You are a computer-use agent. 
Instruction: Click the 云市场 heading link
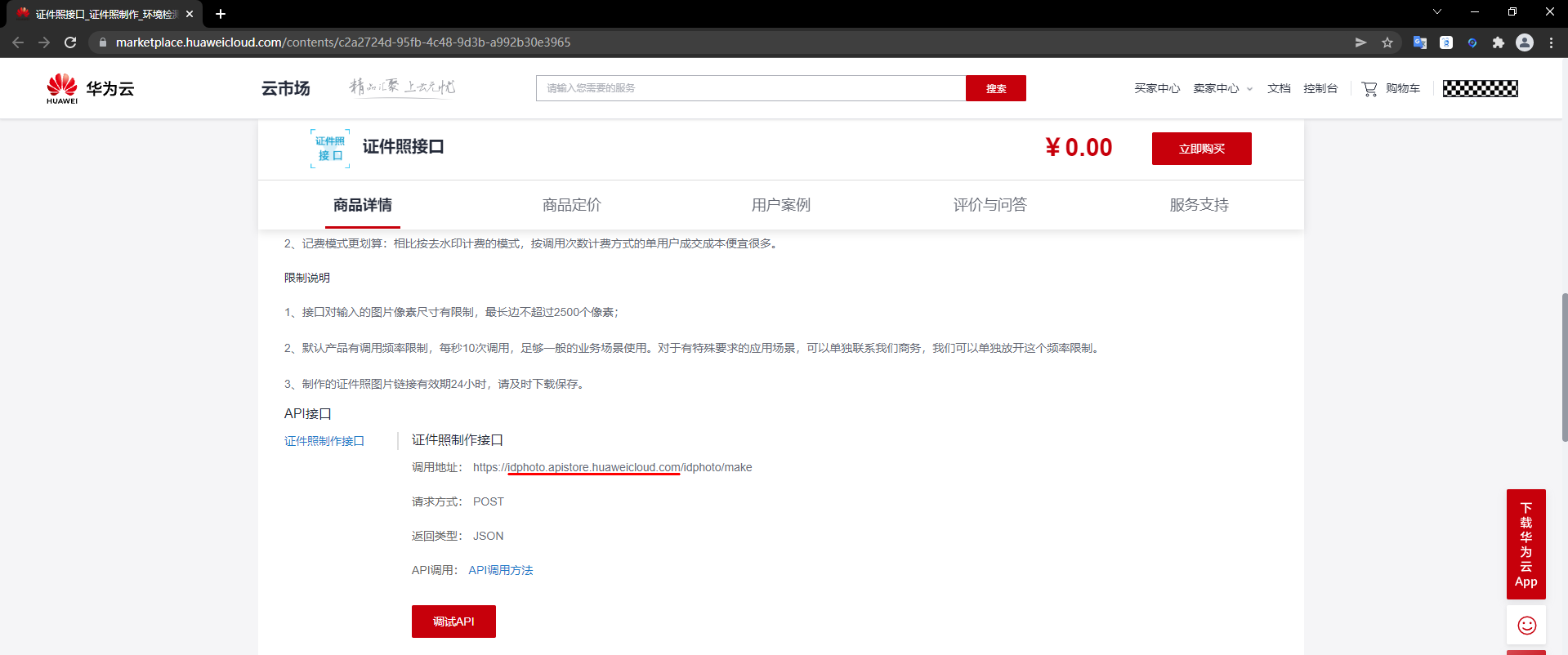(x=286, y=88)
